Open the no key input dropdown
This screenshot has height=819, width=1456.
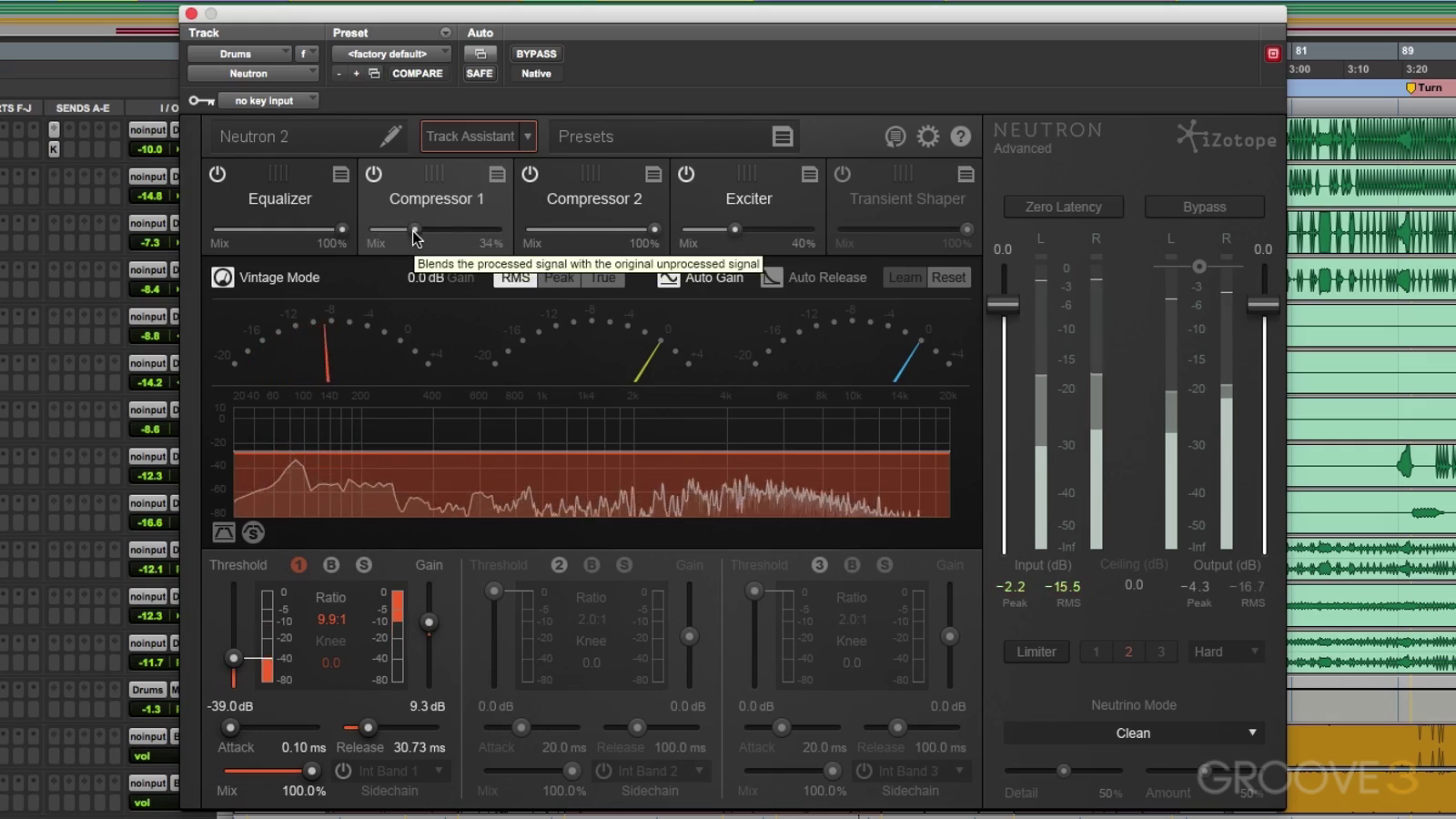pos(269,101)
